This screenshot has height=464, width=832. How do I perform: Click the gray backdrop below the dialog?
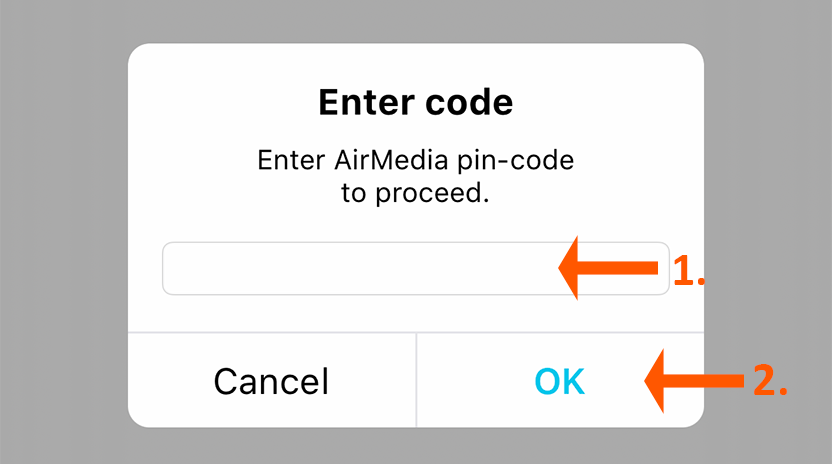(x=415, y=447)
